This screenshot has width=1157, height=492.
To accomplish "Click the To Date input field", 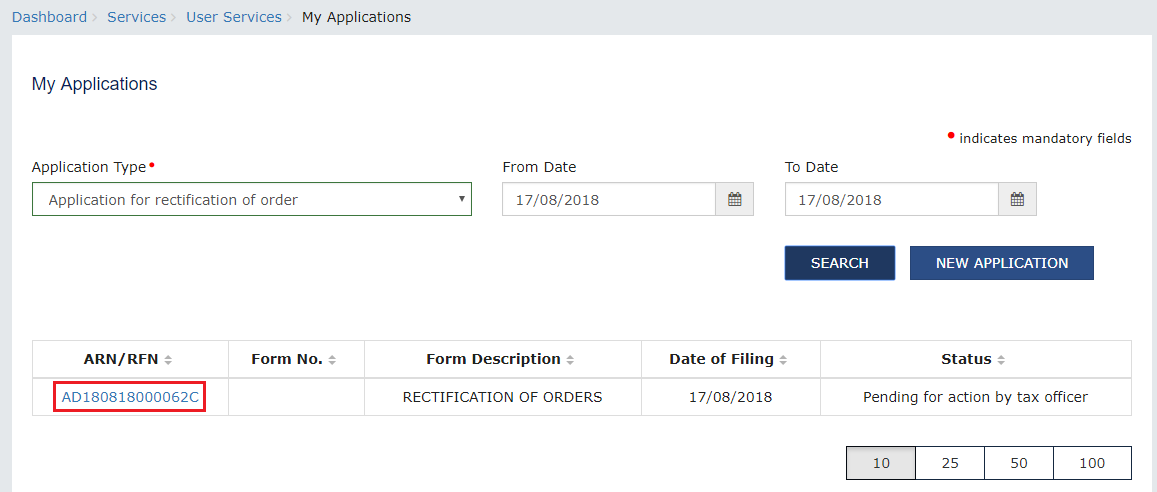I will [891, 200].
